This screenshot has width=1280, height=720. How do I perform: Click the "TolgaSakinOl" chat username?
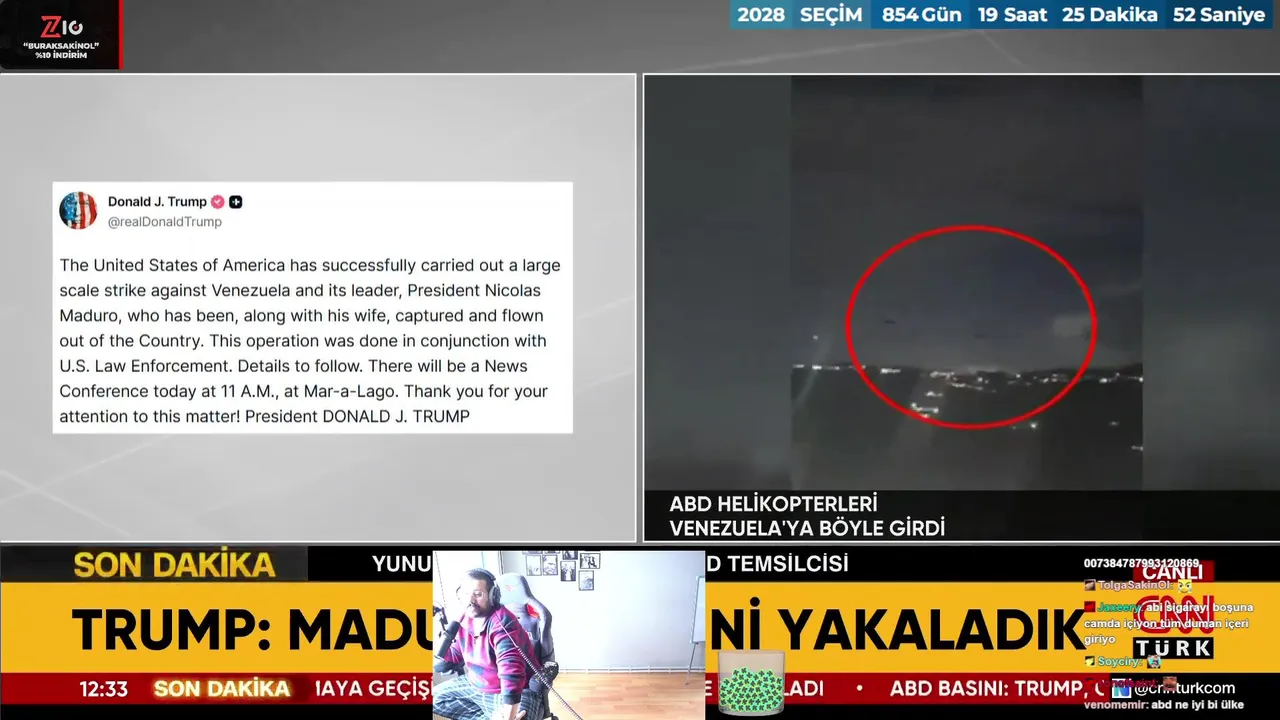click(1136, 585)
